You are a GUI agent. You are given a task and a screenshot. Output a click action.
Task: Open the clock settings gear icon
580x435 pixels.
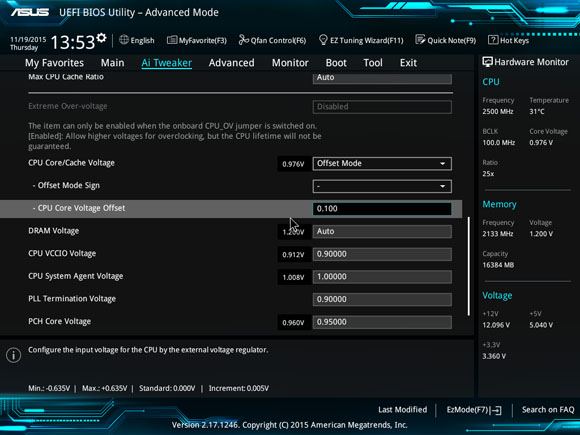101,38
